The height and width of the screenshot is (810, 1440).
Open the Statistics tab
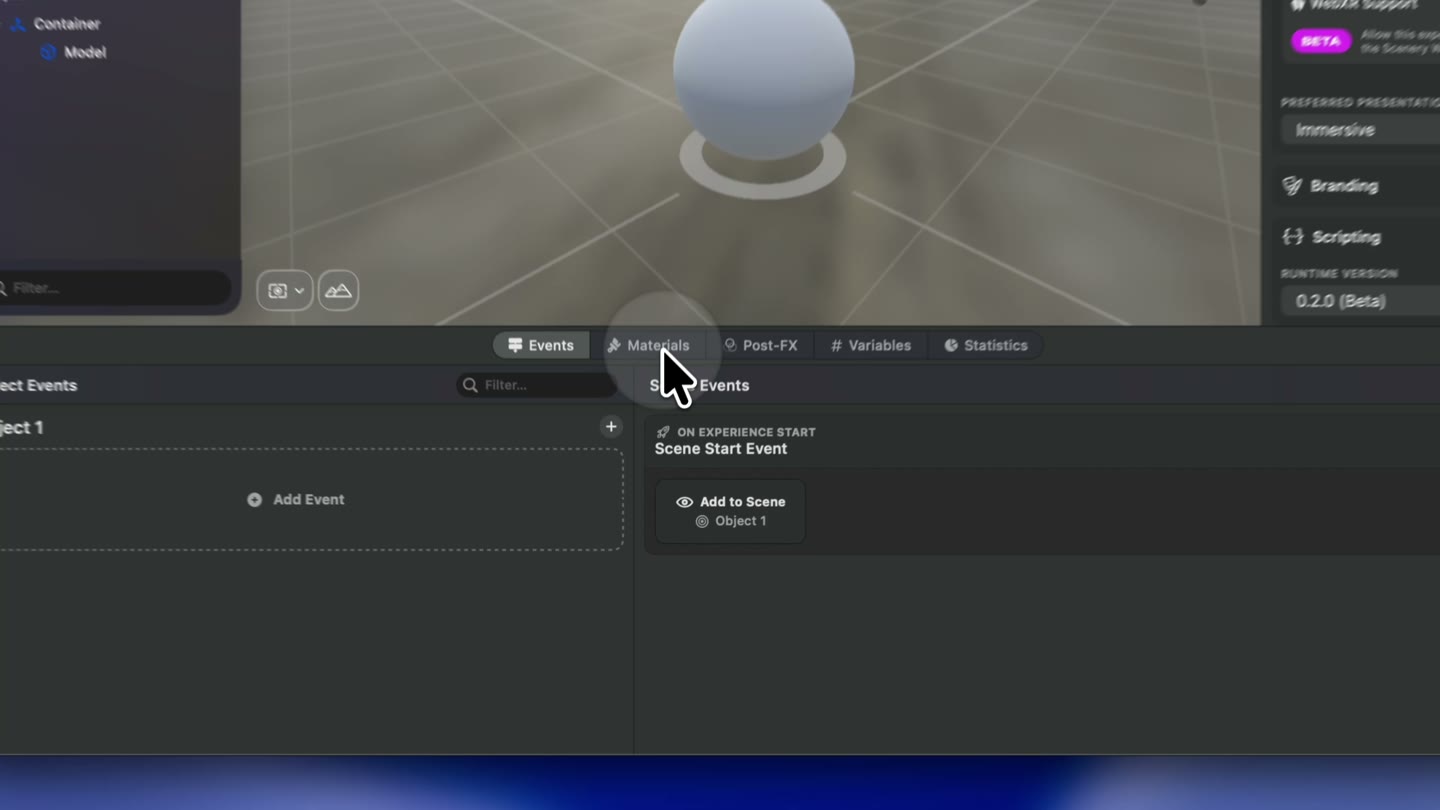(986, 345)
